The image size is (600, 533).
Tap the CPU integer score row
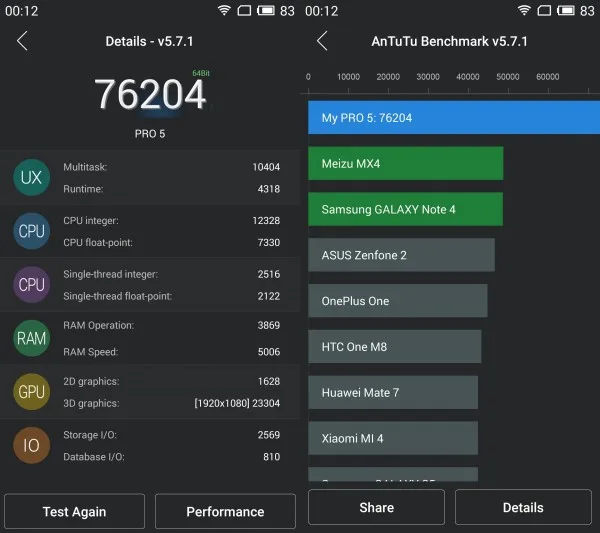(x=171, y=220)
